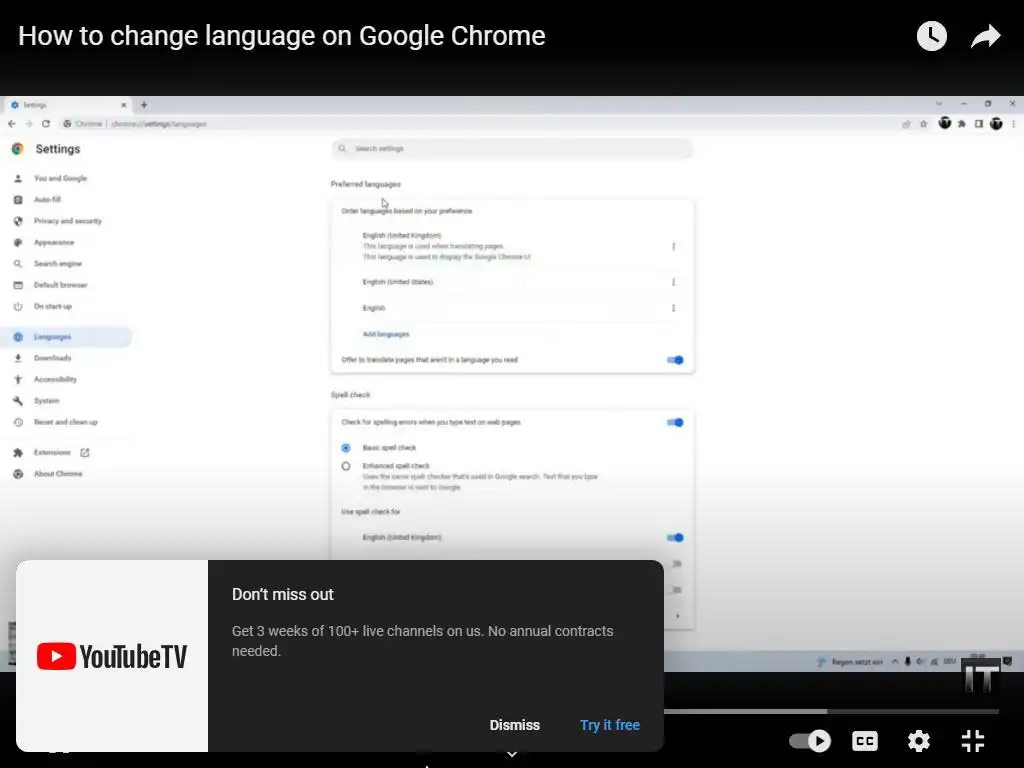Viewport: 1024px width, 768px height.
Task: Click the Try it free link
Action: click(x=610, y=725)
